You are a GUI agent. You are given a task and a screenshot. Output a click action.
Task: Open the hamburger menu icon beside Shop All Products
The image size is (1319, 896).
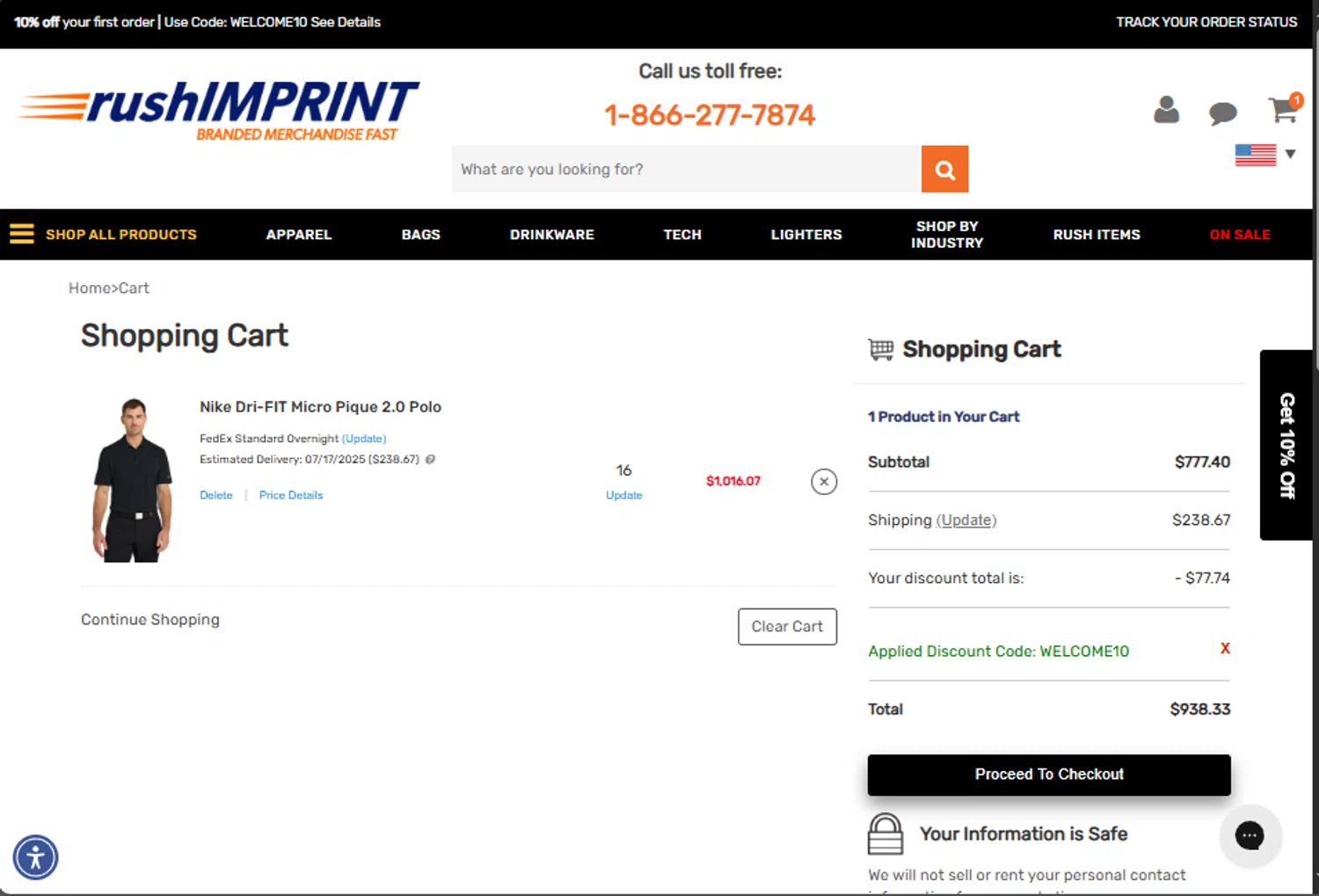click(22, 234)
